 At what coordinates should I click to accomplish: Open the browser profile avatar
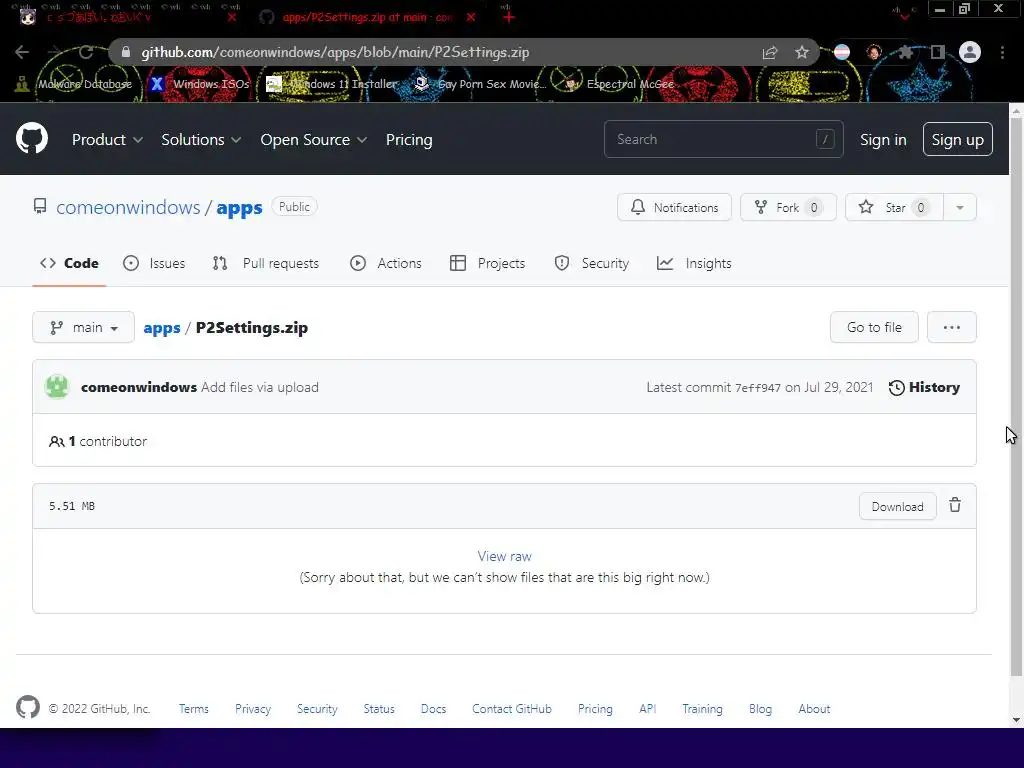coord(970,52)
